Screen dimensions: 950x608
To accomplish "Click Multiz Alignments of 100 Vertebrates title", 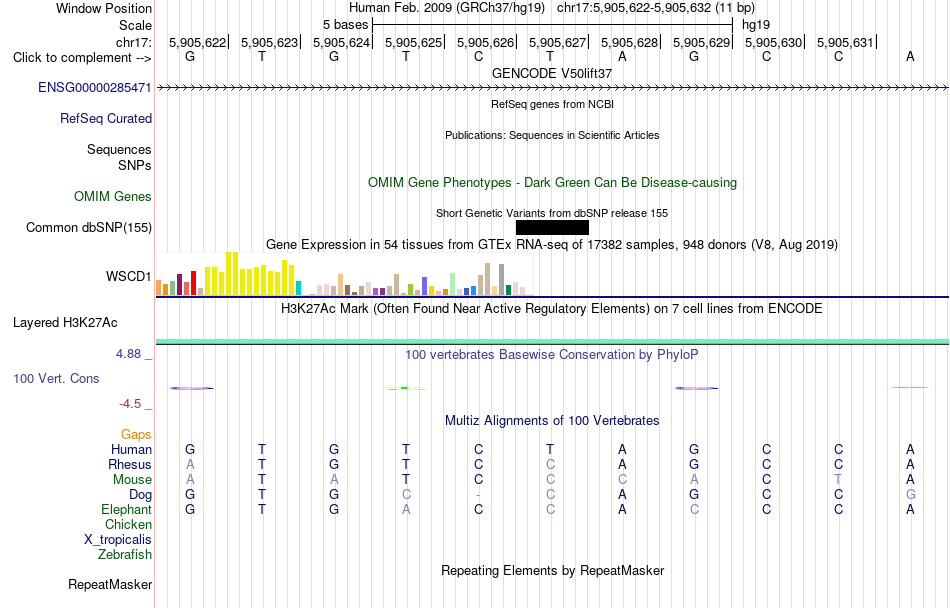I will 552,420.
